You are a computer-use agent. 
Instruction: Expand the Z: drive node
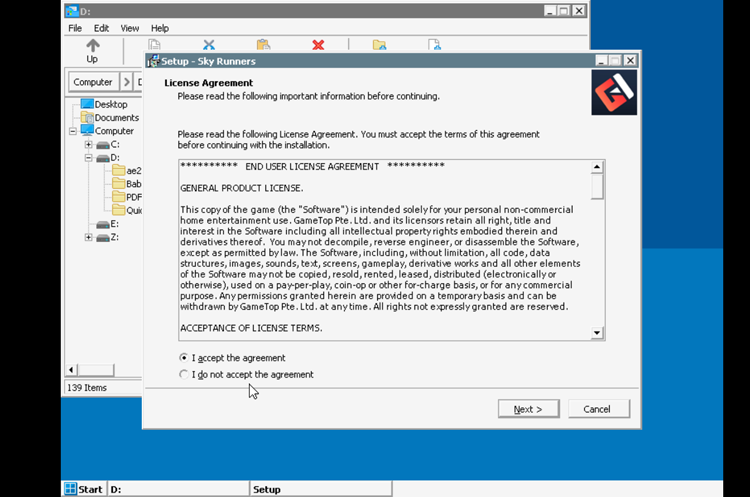[88, 237]
